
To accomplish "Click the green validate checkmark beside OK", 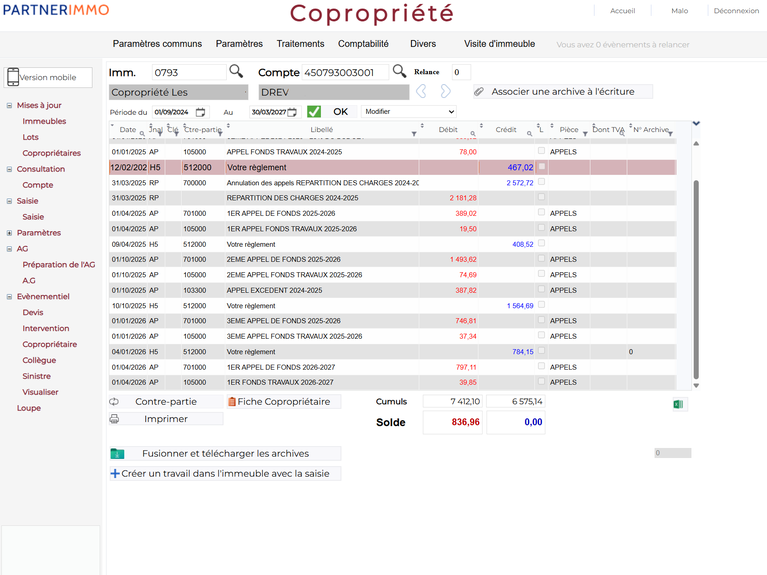I will click(x=314, y=112).
